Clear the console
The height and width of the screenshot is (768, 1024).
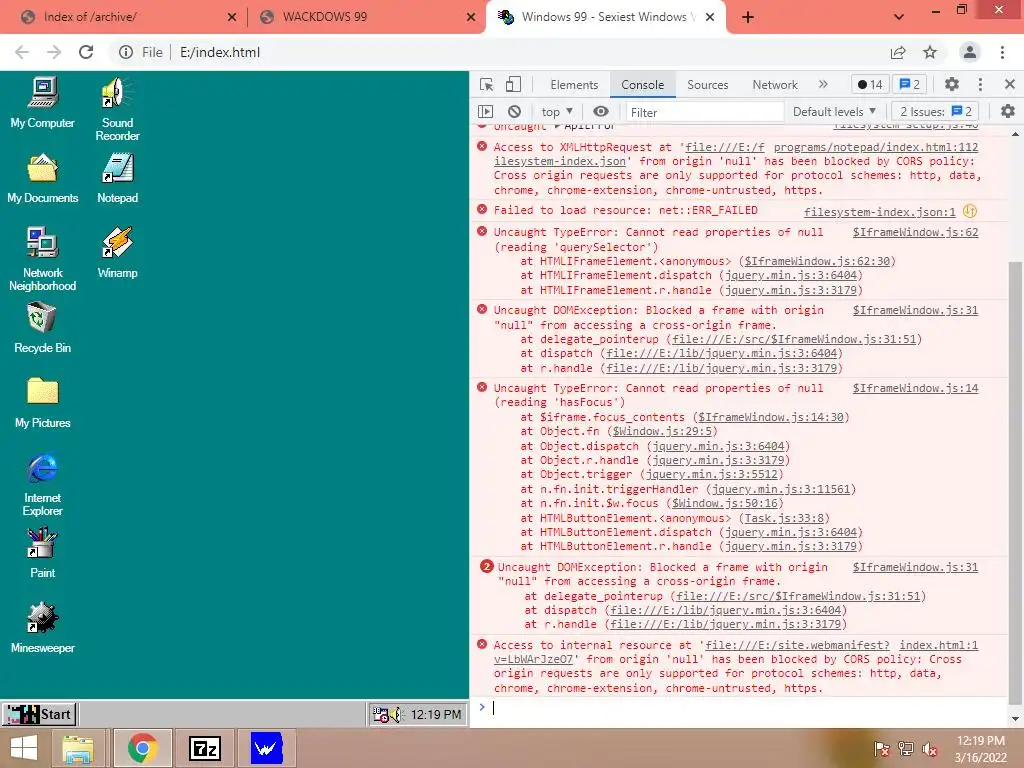point(515,112)
